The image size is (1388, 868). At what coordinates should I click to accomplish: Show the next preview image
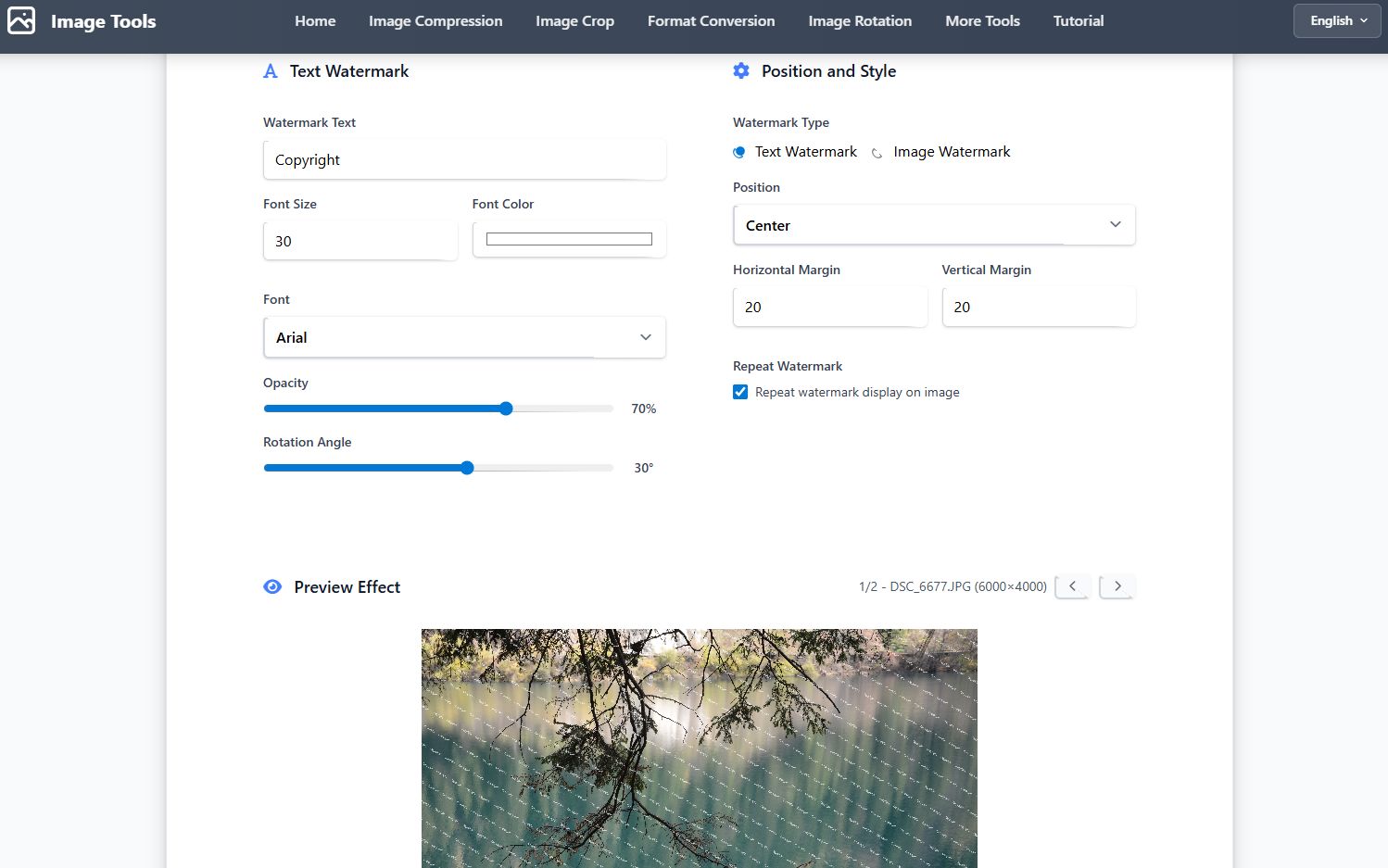[x=1117, y=586]
